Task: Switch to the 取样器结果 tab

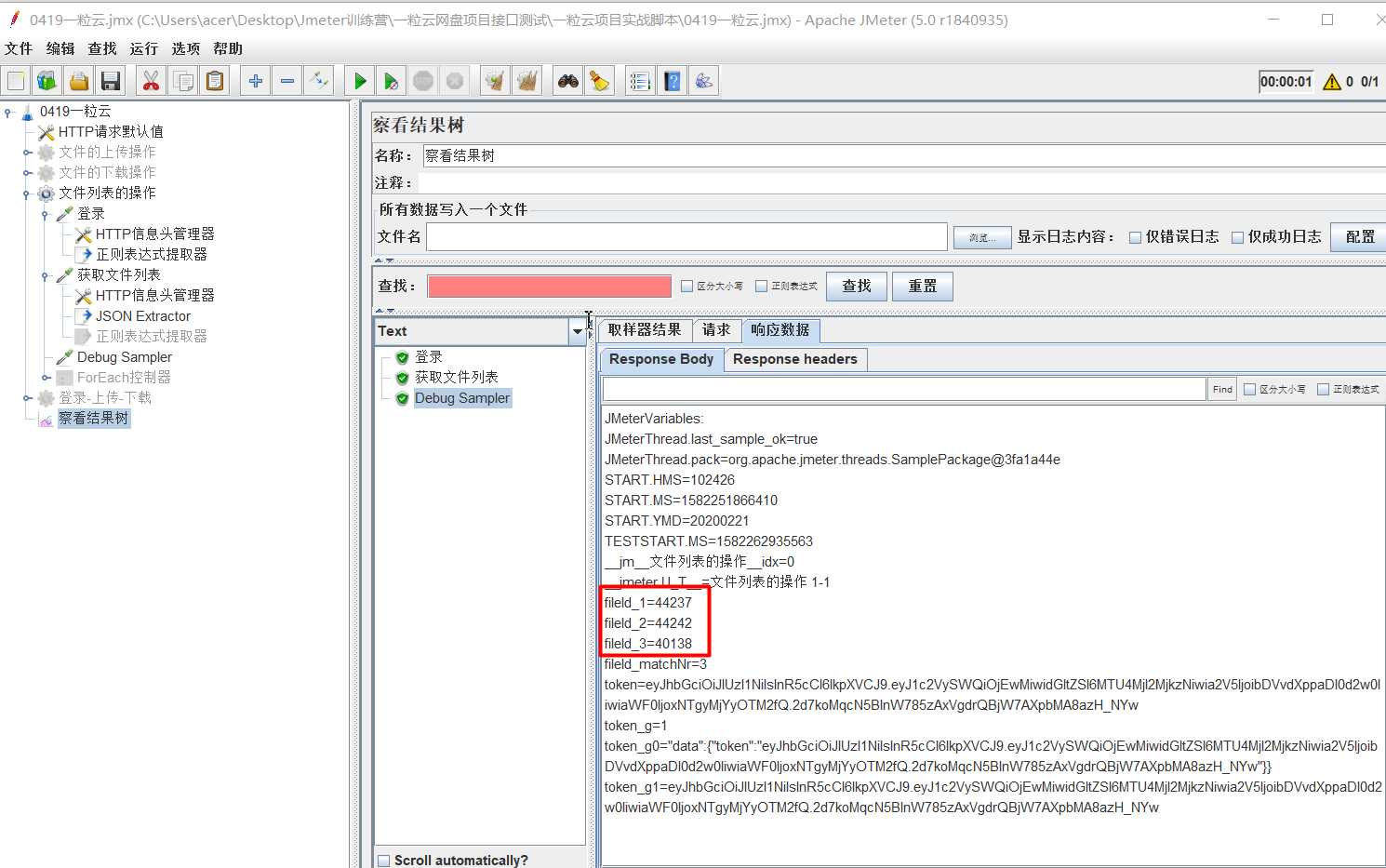Action: 645,330
